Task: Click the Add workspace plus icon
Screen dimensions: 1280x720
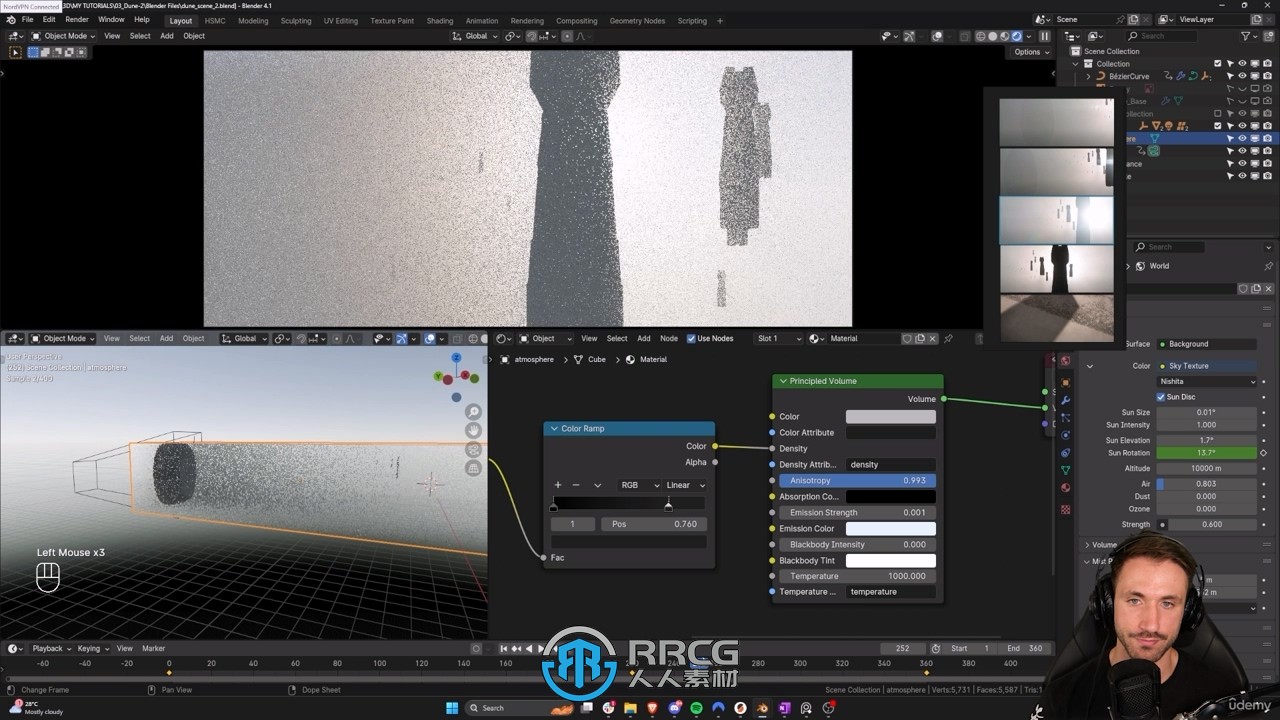Action: [x=720, y=20]
